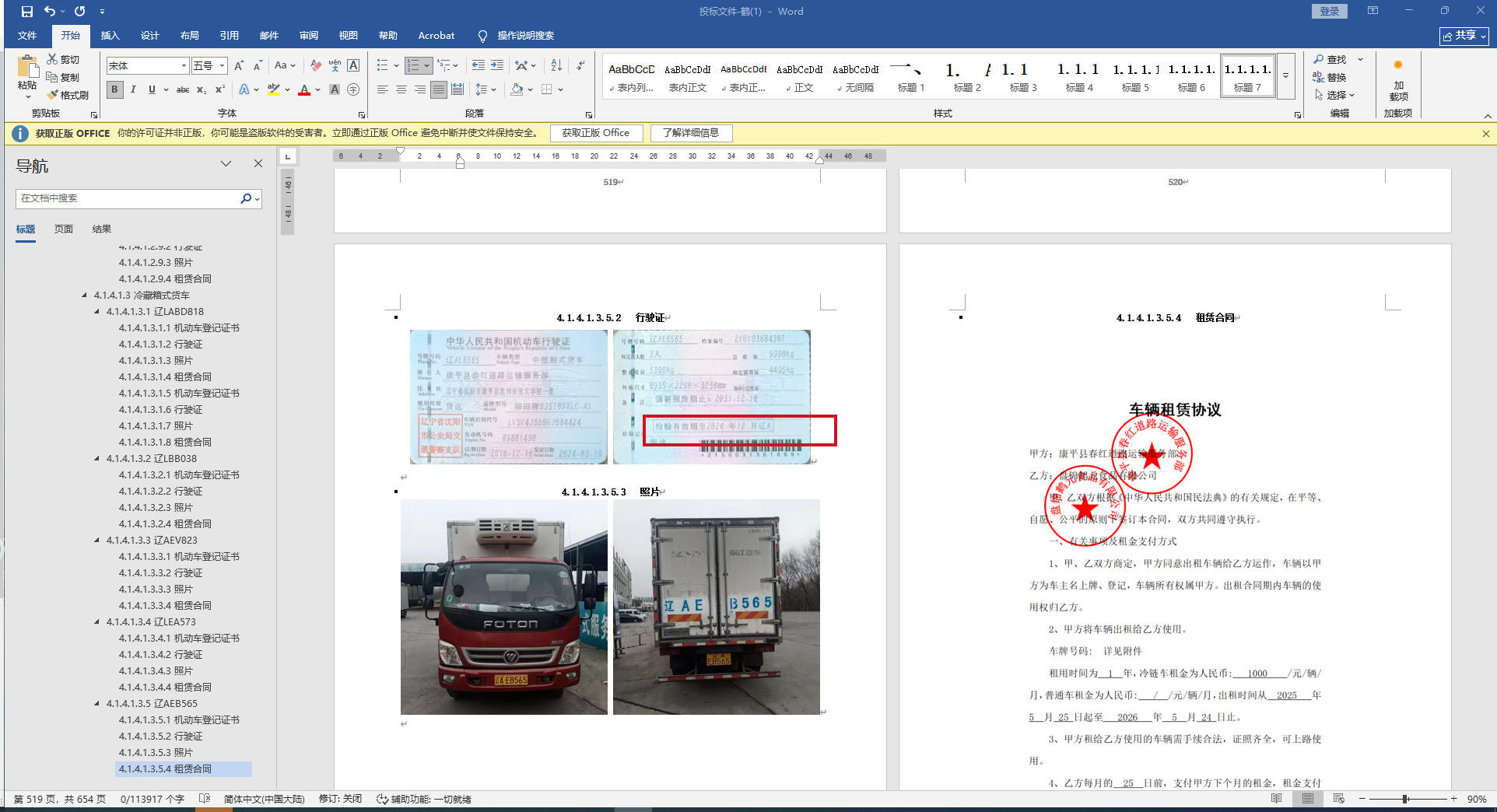This screenshot has width=1497, height=812.
Task: Switch to Web Layout view in the status bar
Action: [1338, 799]
